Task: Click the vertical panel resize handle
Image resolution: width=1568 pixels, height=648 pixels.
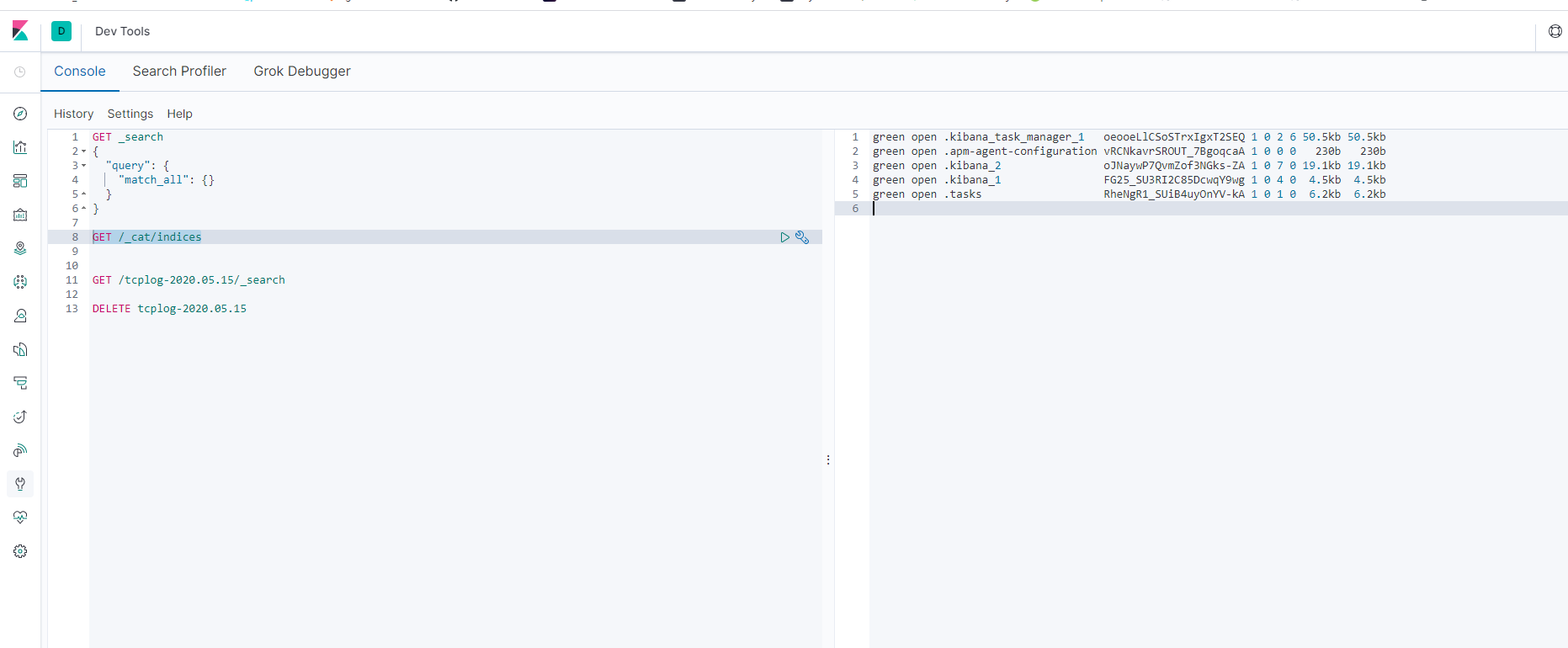Action: point(828,459)
